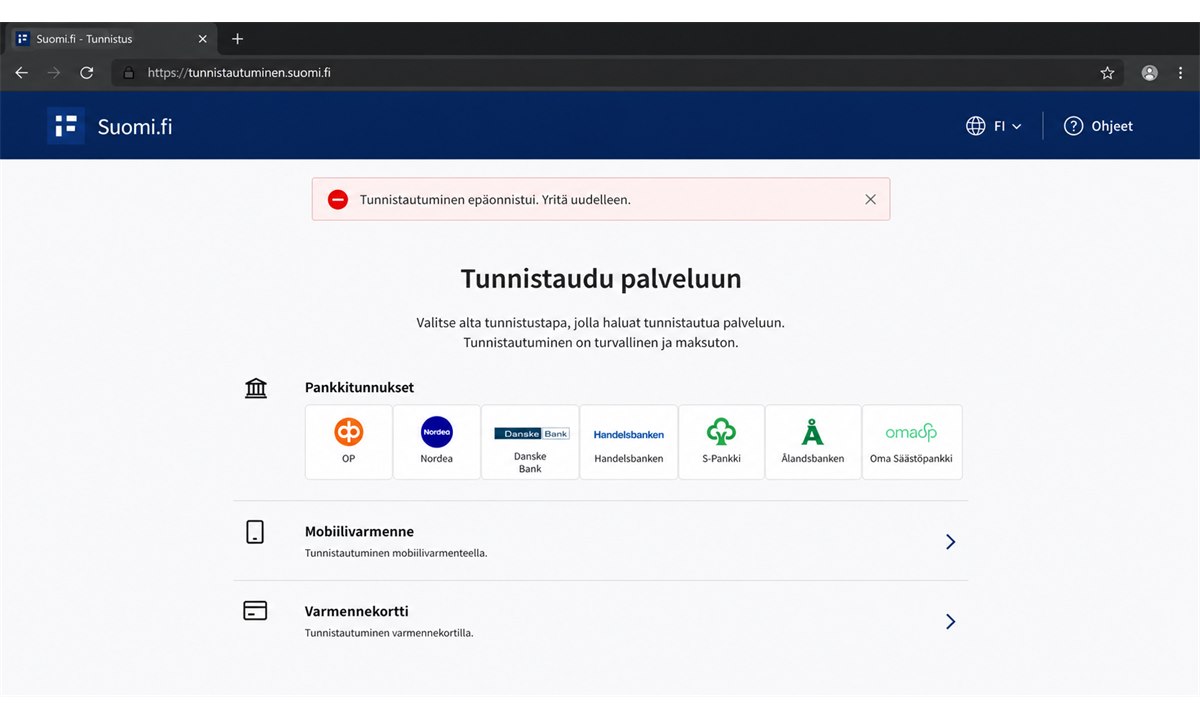Image resolution: width=1200 pixels, height=720 pixels.
Task: Close the Suomi.fi - Tunnistus tab
Action: click(202, 39)
